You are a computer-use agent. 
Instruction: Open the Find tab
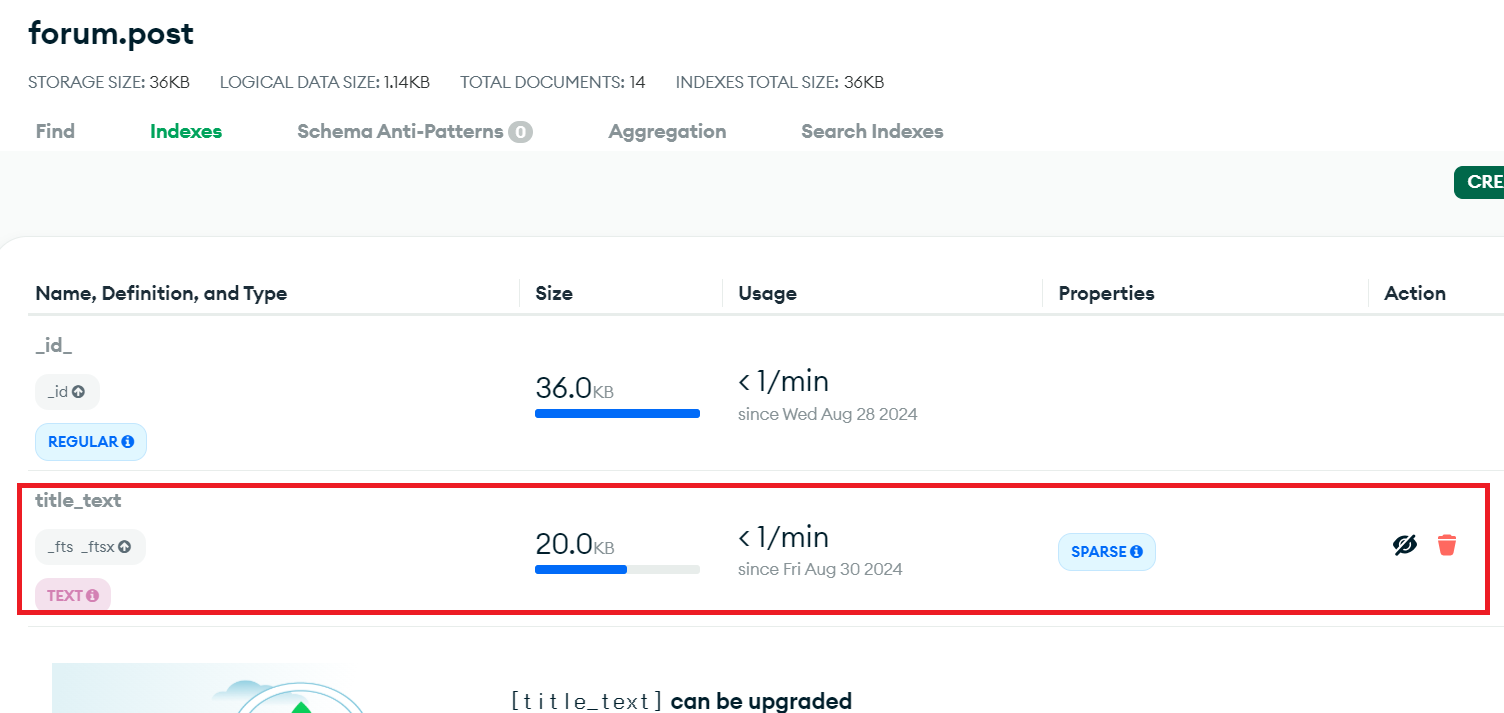pos(55,131)
